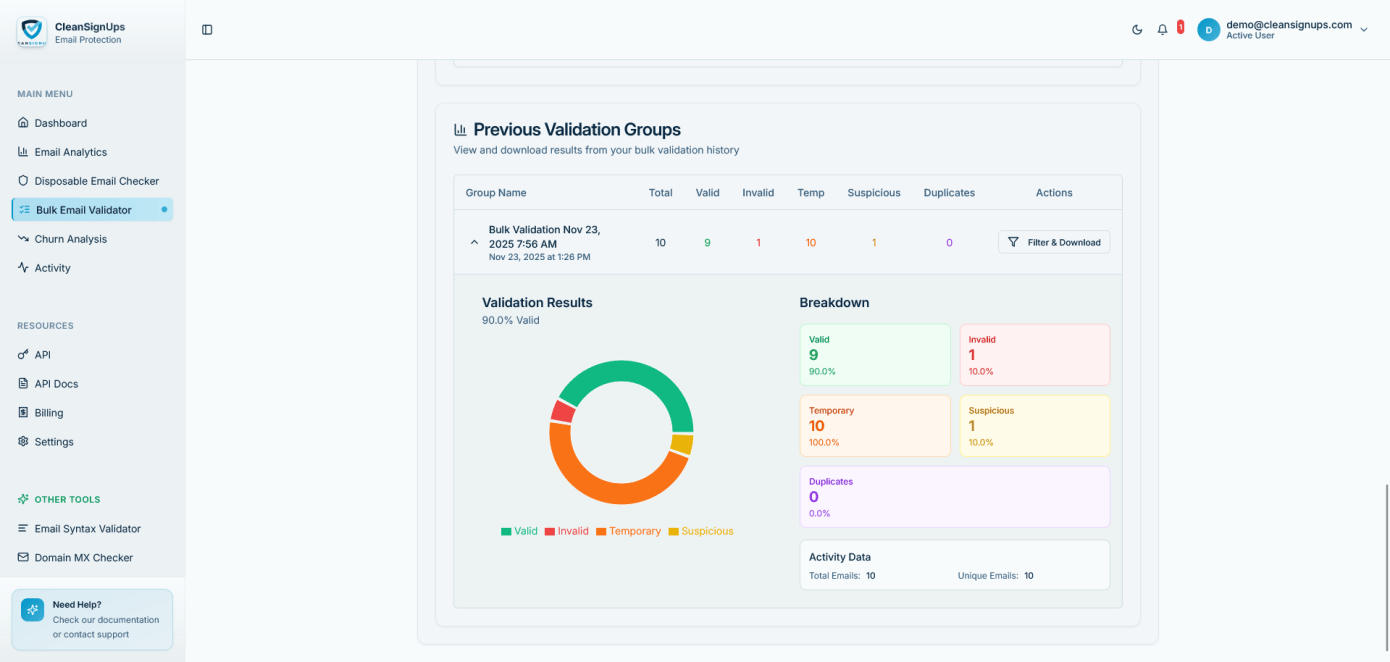This screenshot has width=1390, height=662.
Task: Go to Email Analytics page
Action: click(x=70, y=152)
